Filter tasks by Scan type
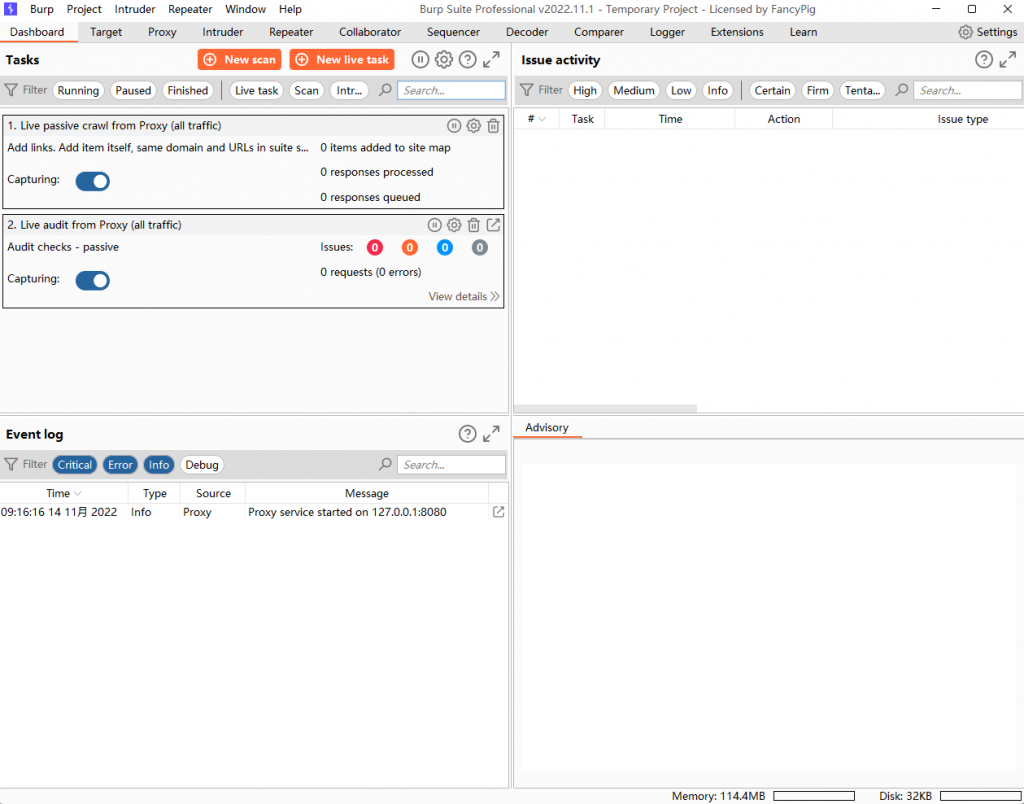 point(306,90)
